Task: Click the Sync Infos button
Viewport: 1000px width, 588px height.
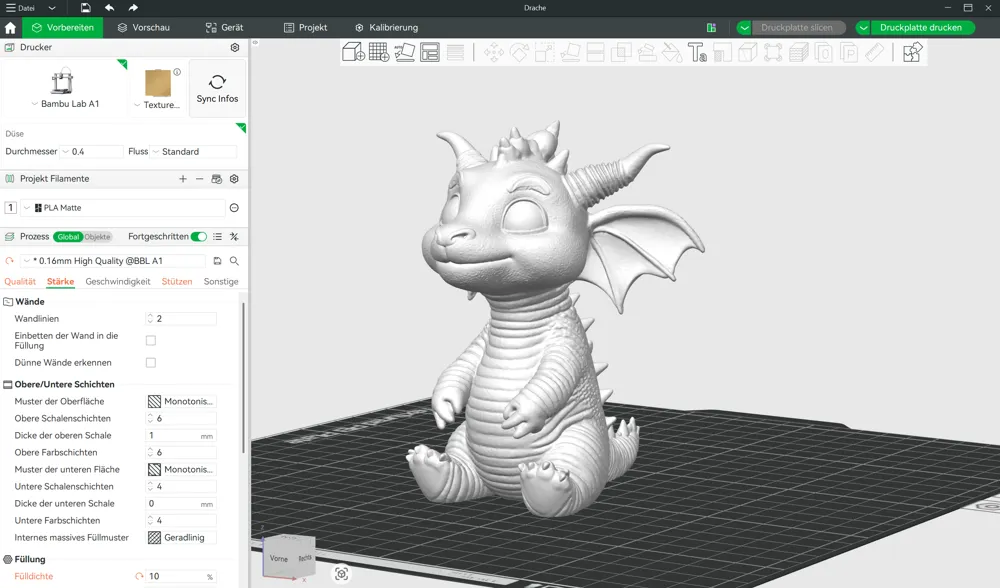Action: (217, 88)
